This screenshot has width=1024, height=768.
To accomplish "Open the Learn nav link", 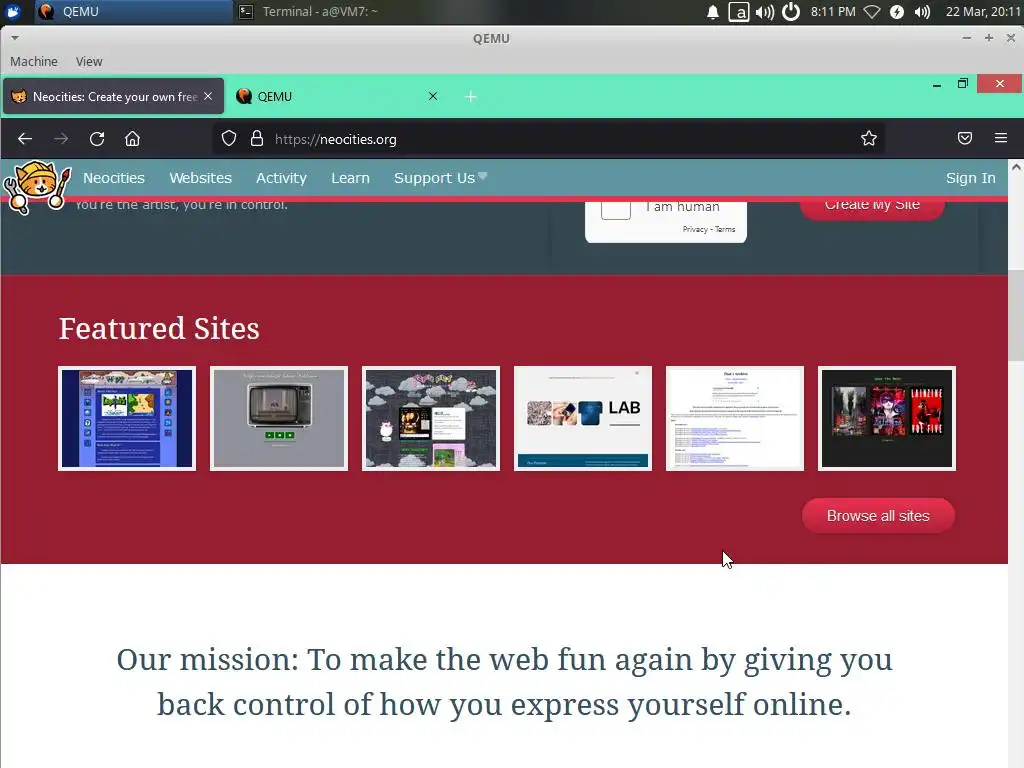I will click(x=350, y=178).
